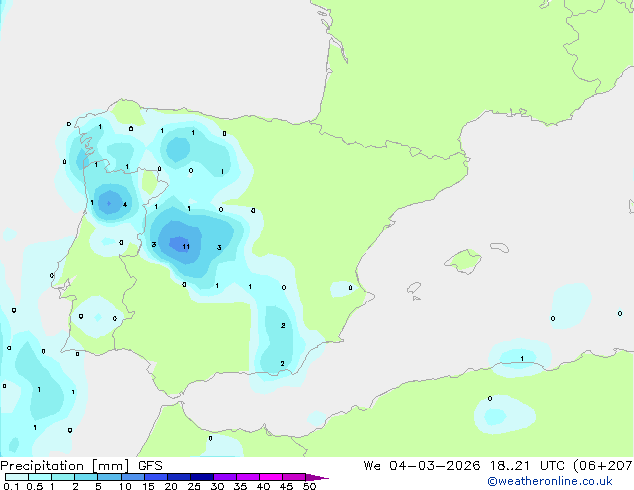Click the lightest cyan 0.1–0.5 legend swatch
634x490 pixels.
[17, 477]
